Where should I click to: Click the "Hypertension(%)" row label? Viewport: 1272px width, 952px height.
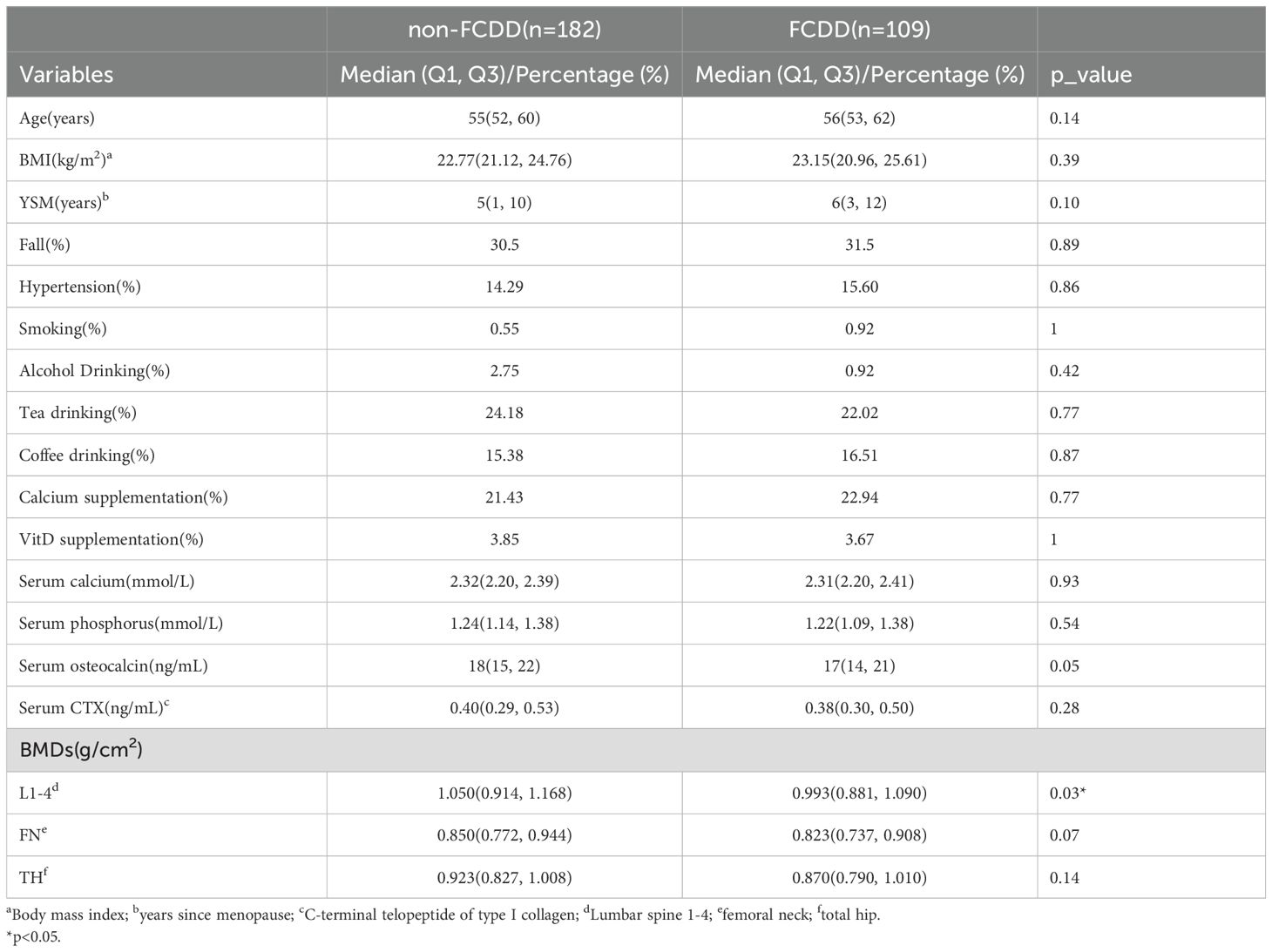click(79, 287)
